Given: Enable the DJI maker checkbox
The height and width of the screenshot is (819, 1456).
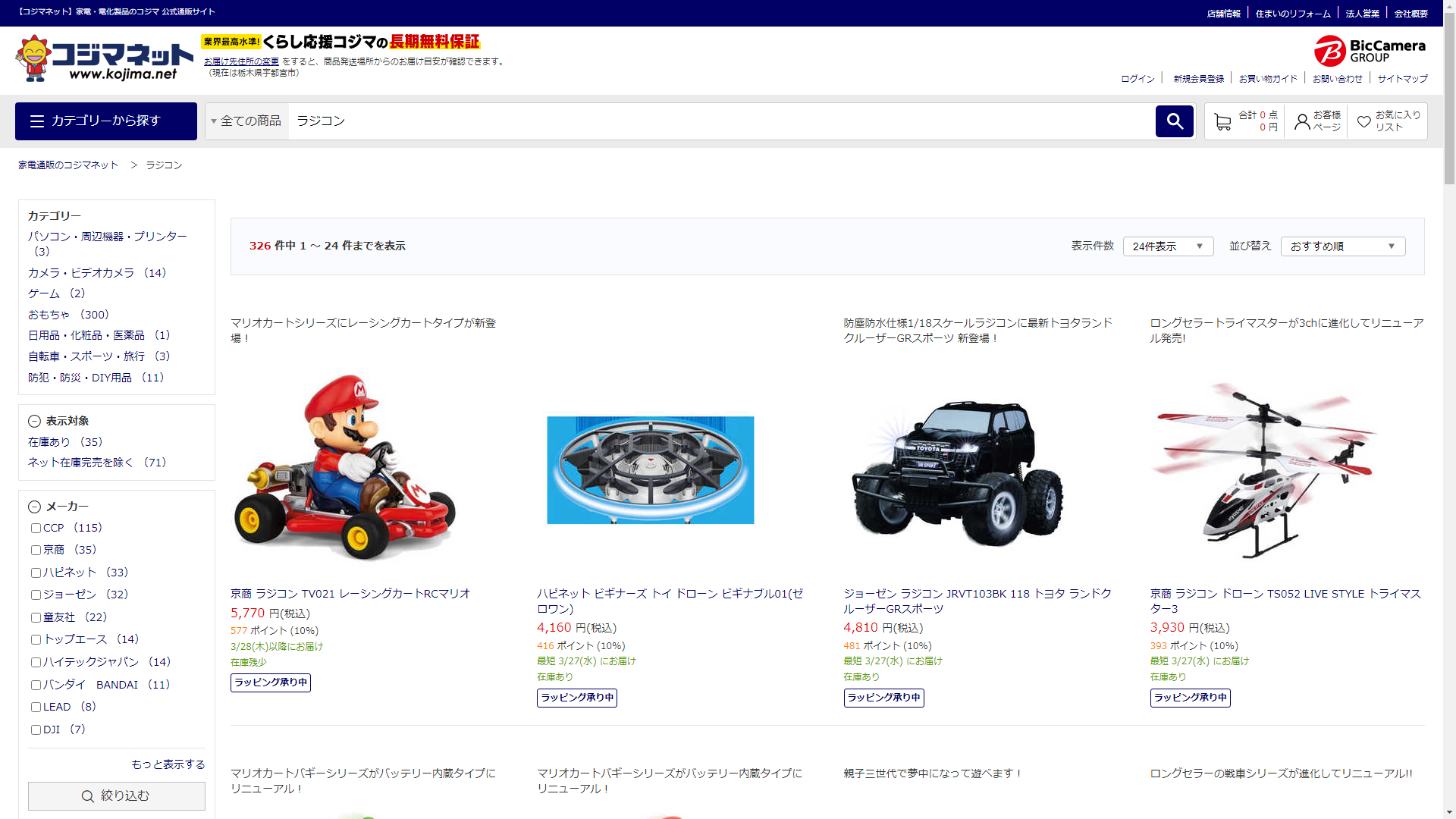Looking at the screenshot, I should coord(36,730).
